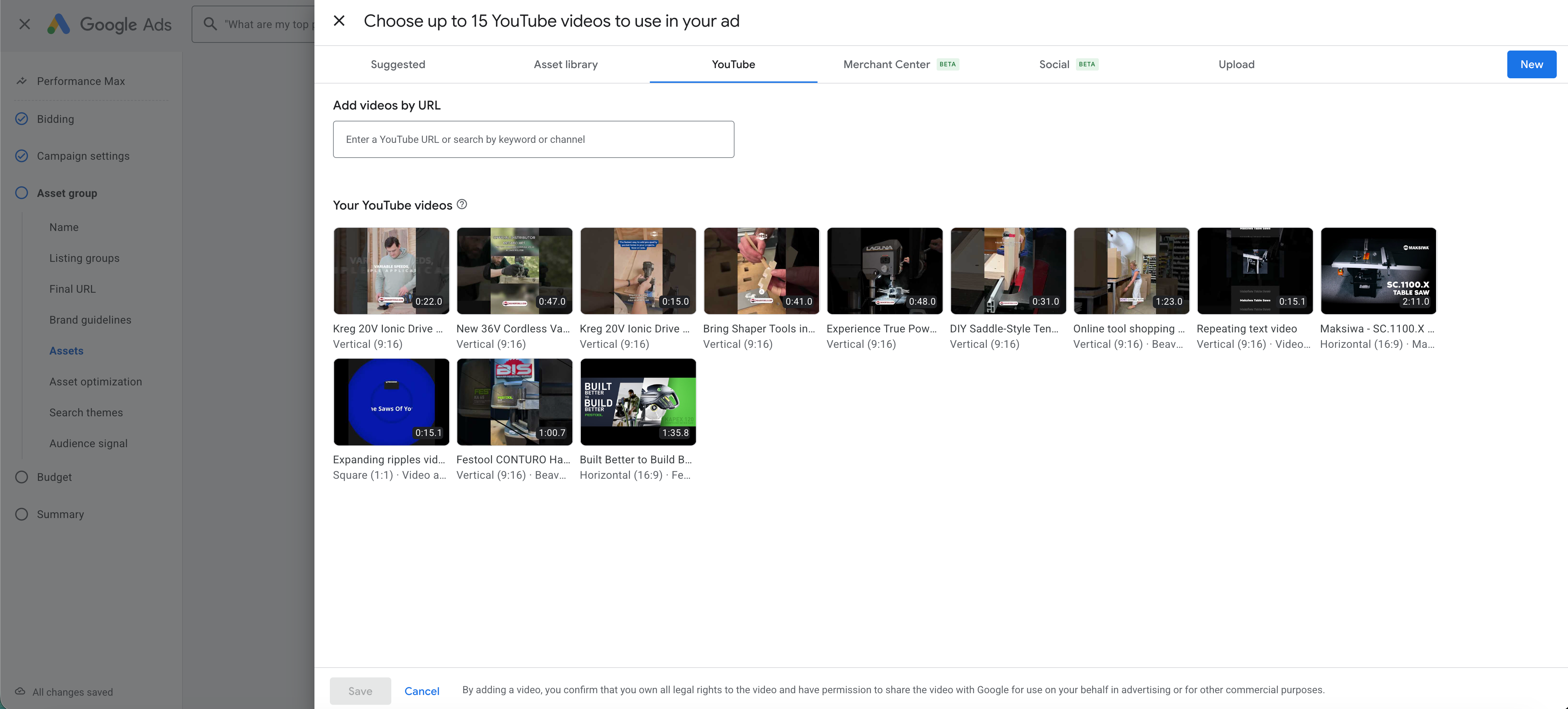This screenshot has width=1568, height=709.
Task: Click the 'Built Better to Build B…' title
Action: click(x=636, y=459)
